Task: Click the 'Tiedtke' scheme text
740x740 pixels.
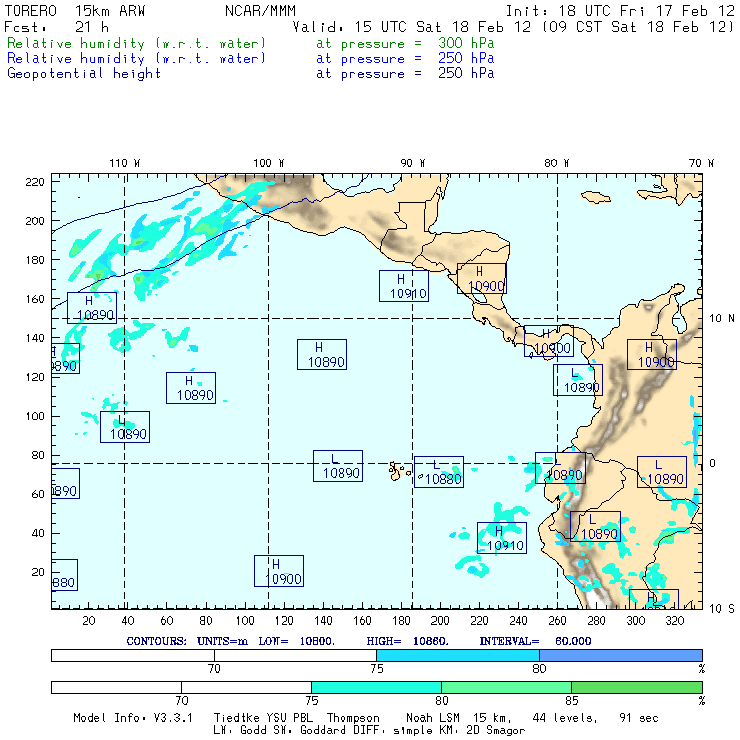Action: pyautogui.click(x=236, y=718)
